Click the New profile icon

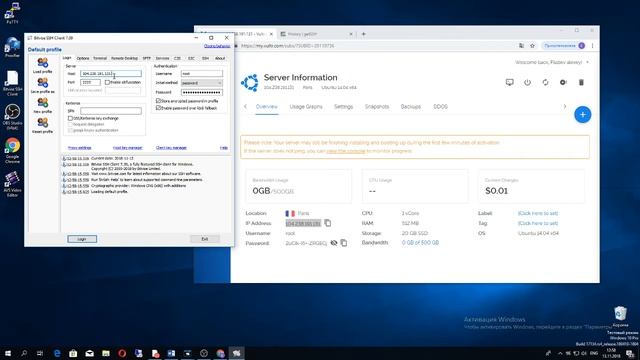tap(42, 103)
